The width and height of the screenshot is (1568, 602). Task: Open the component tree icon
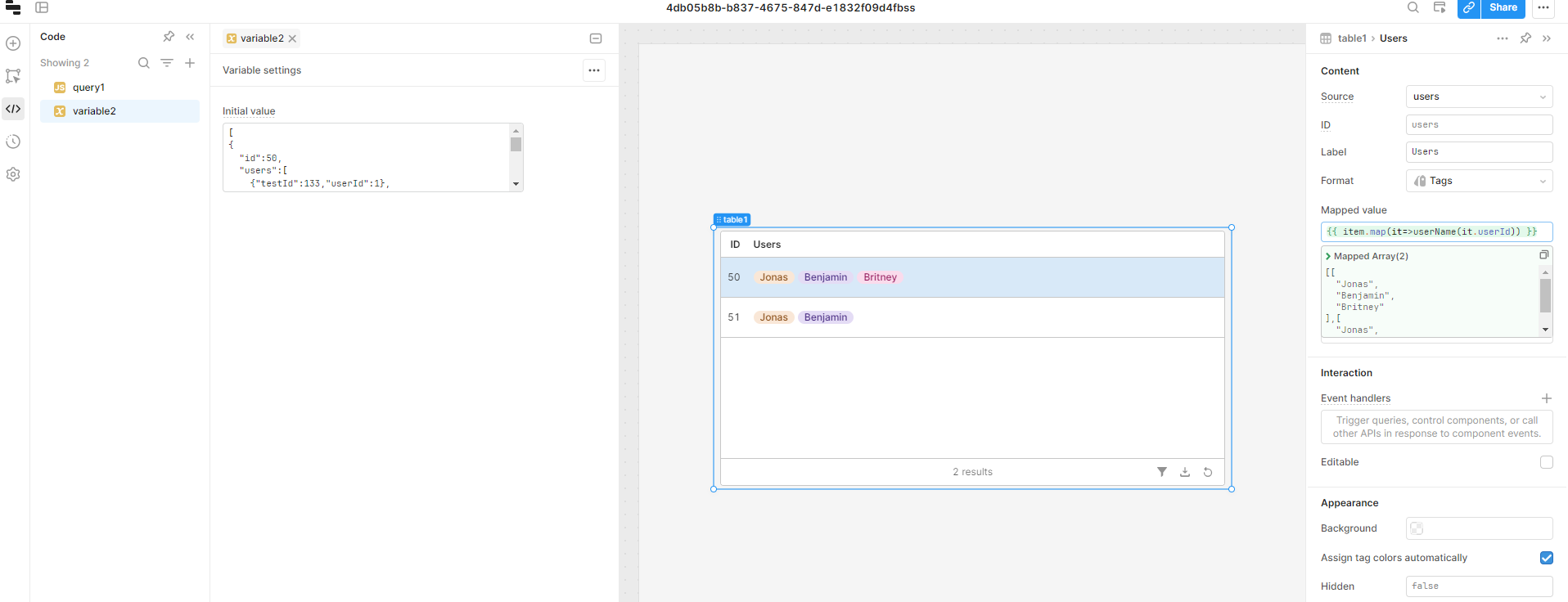[x=13, y=76]
